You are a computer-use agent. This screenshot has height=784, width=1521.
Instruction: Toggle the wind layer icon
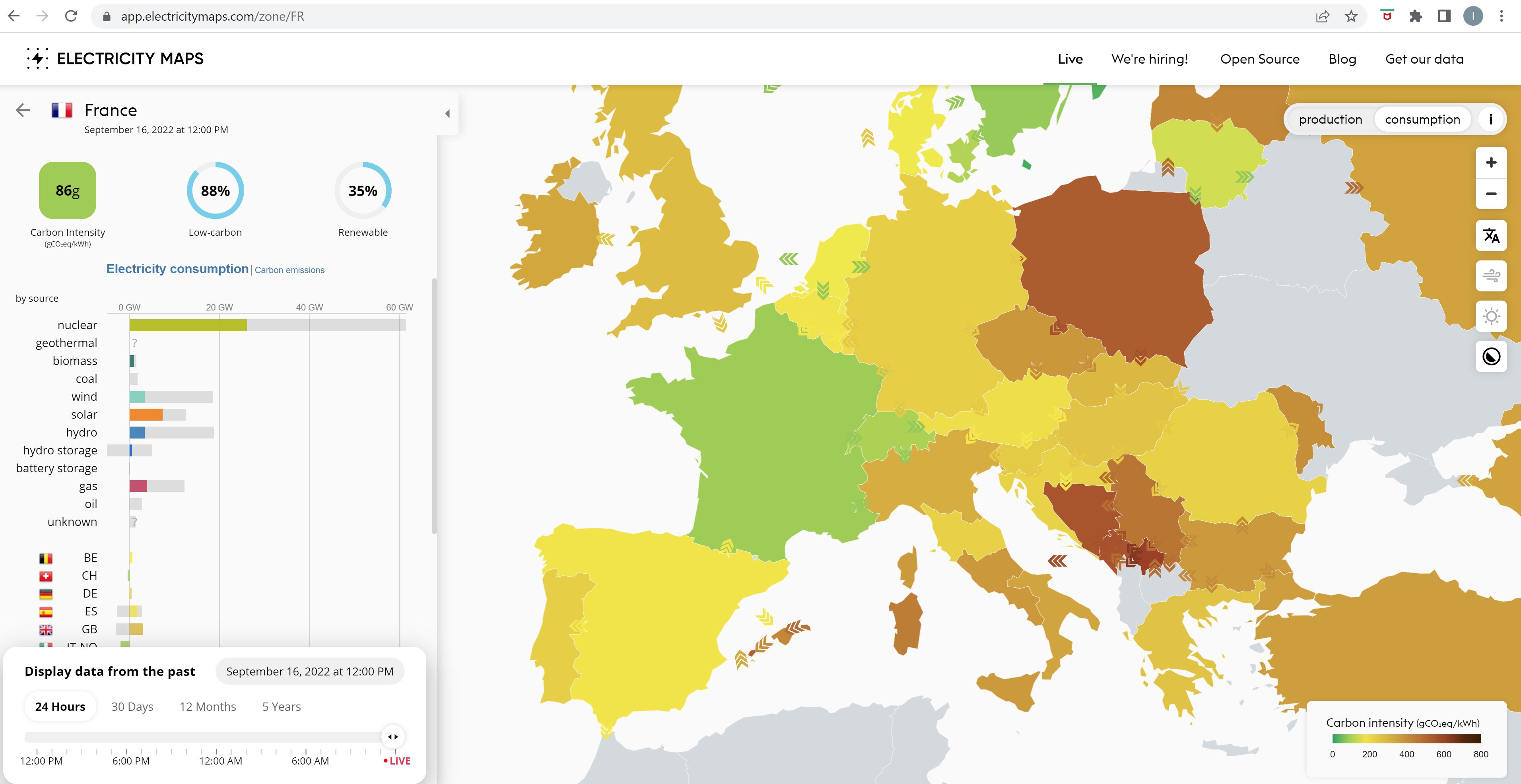point(1491,276)
